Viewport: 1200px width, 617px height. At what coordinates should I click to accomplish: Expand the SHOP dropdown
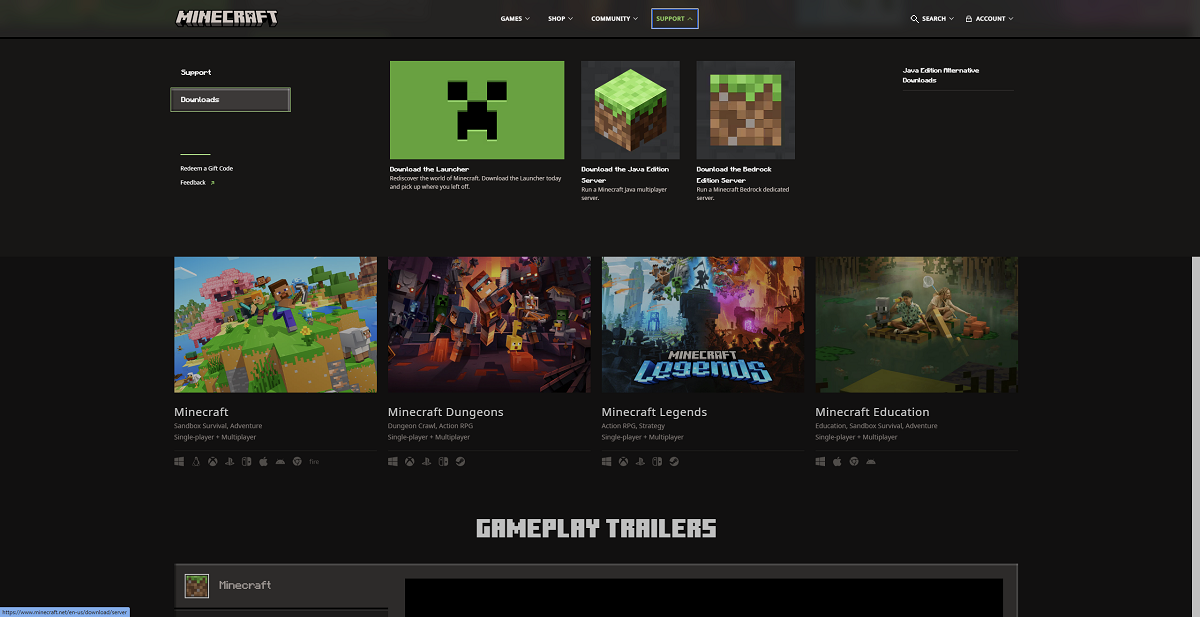pos(559,18)
